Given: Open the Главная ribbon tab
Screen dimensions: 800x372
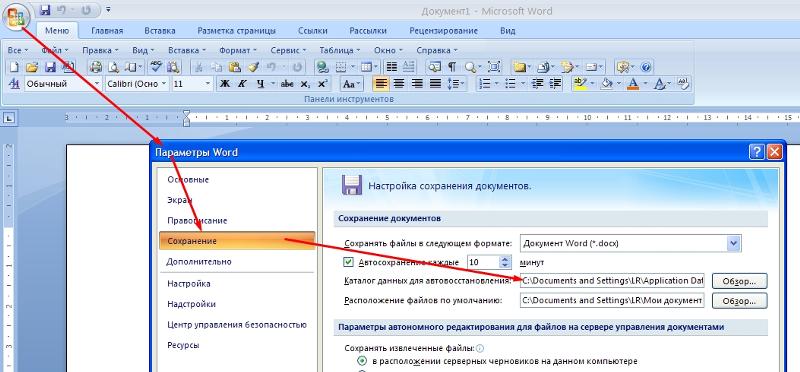Looking at the screenshot, I should pyautogui.click(x=107, y=31).
